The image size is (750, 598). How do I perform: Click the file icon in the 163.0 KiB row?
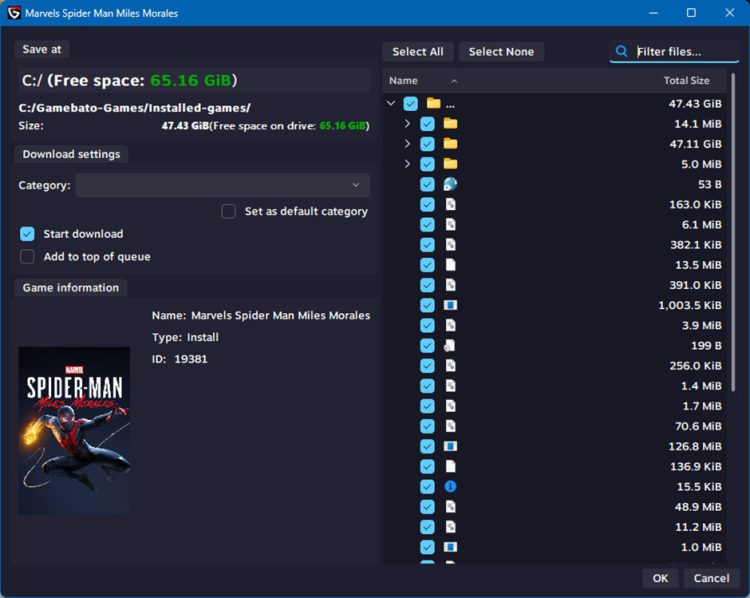pyautogui.click(x=450, y=204)
